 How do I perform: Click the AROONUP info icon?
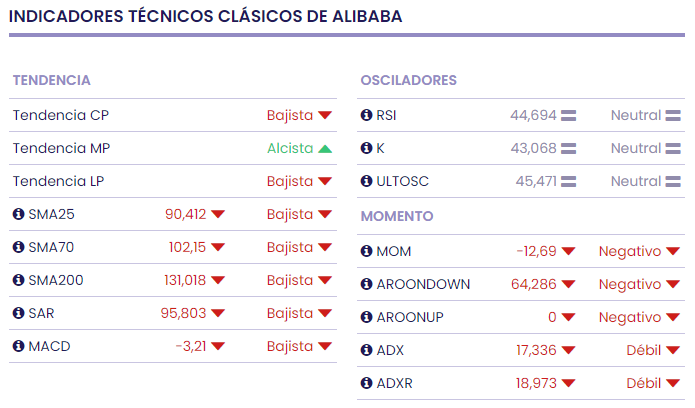(366, 317)
